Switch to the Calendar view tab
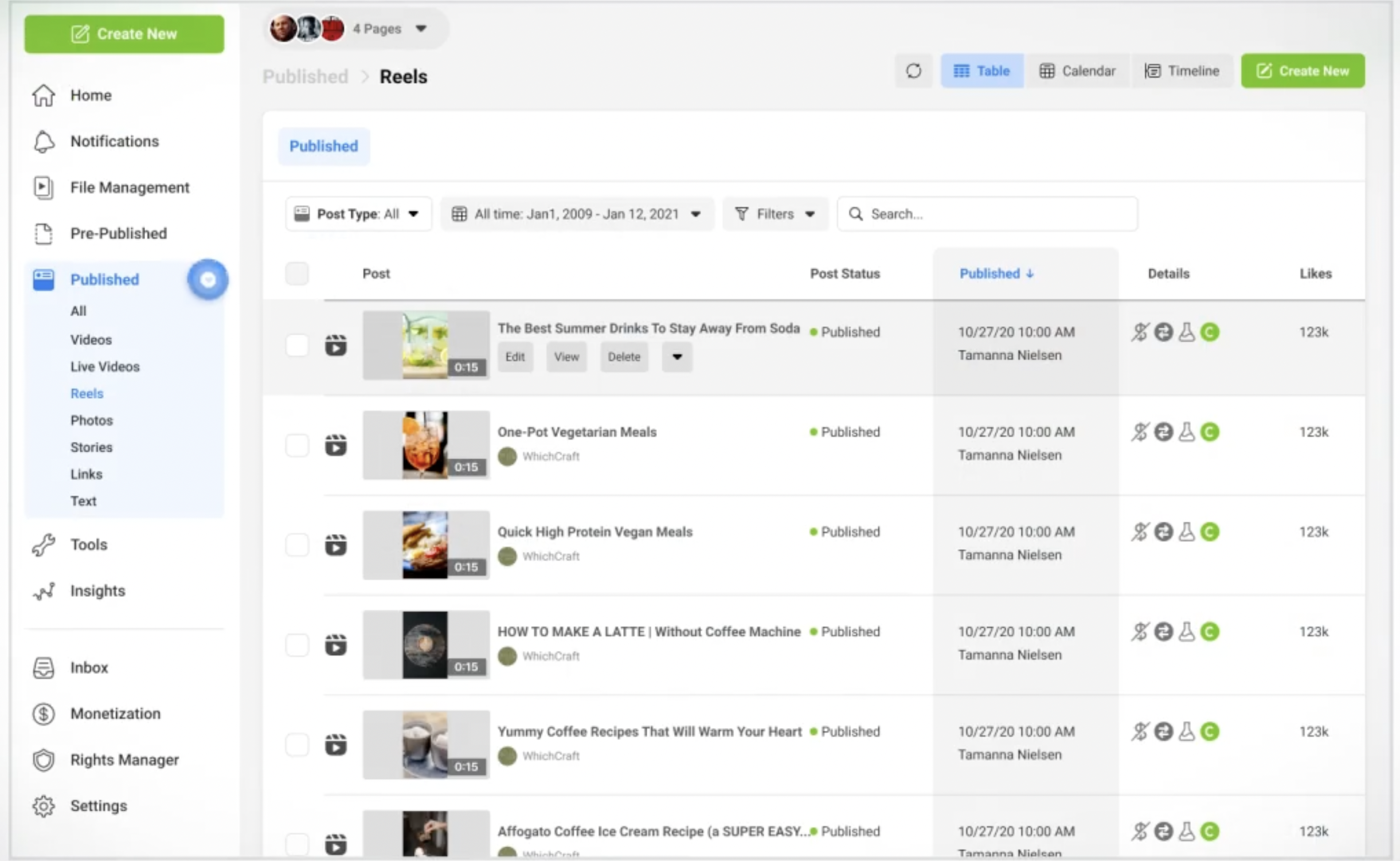Screen dimensions: 1400x861 pos(1077,71)
